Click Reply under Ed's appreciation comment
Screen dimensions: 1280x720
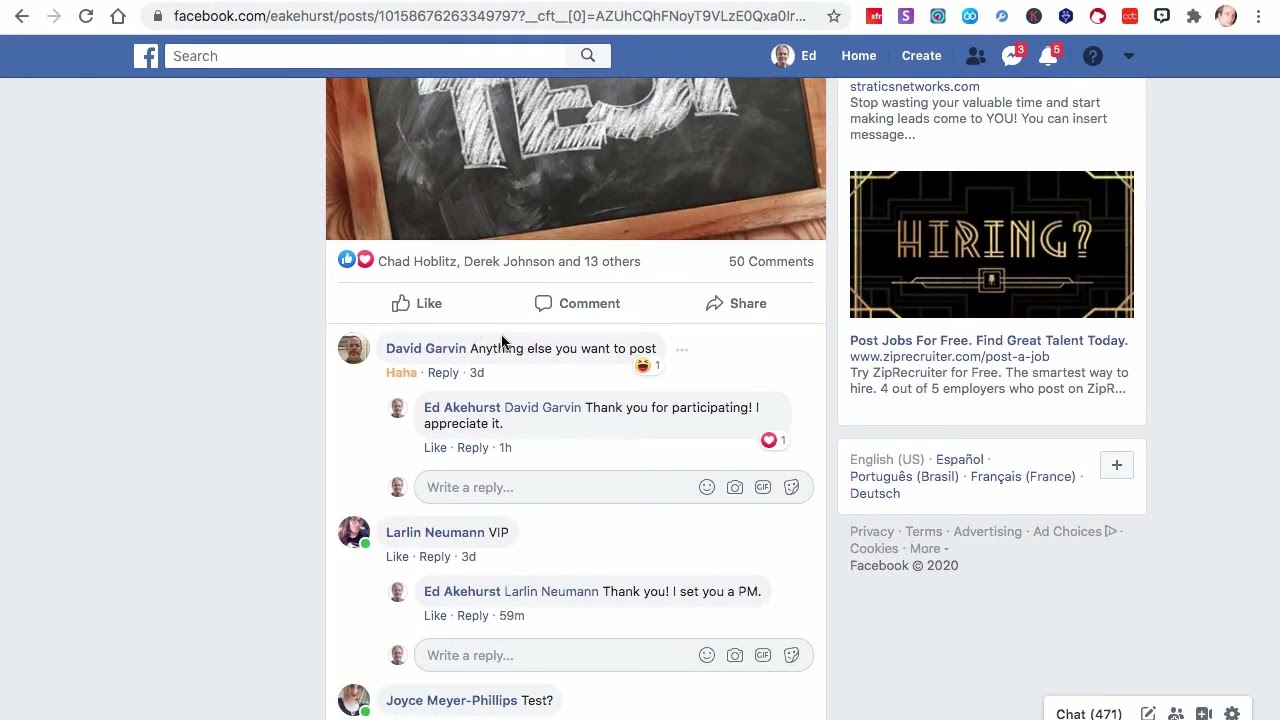click(x=472, y=447)
